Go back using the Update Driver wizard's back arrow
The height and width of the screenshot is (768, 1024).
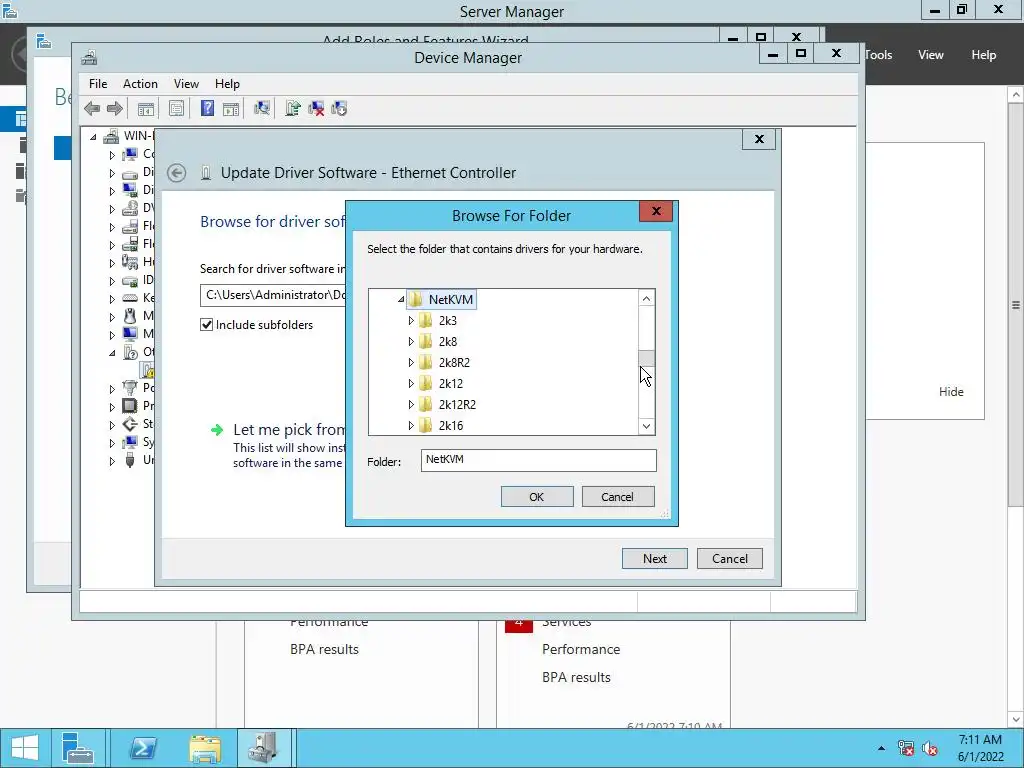pos(176,173)
